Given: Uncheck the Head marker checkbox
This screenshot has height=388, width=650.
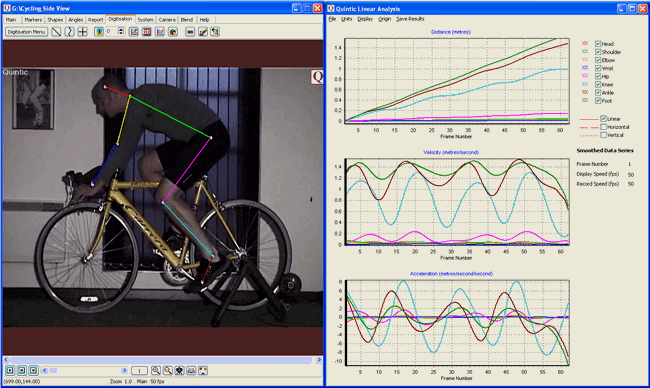Looking at the screenshot, I should coord(598,44).
